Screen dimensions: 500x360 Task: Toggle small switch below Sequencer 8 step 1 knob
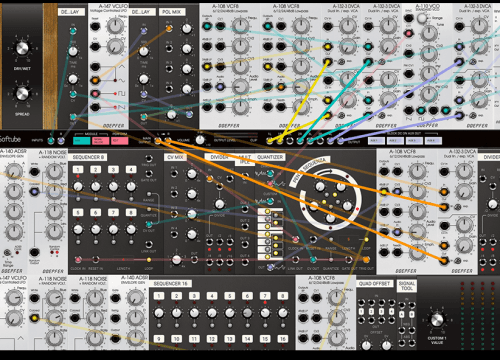pos(78,199)
